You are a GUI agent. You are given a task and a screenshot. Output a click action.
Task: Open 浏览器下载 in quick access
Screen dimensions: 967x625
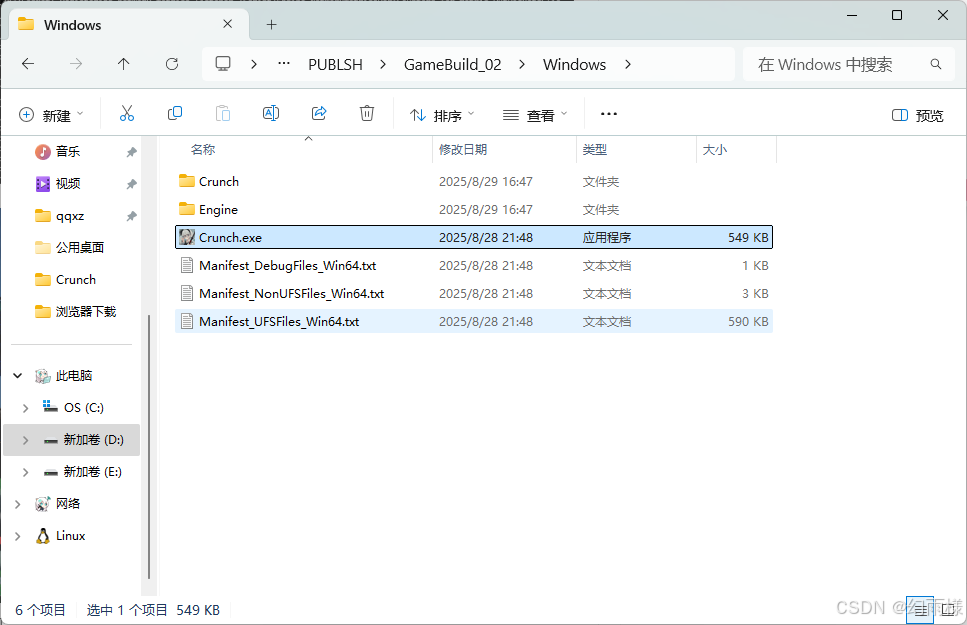pos(86,312)
